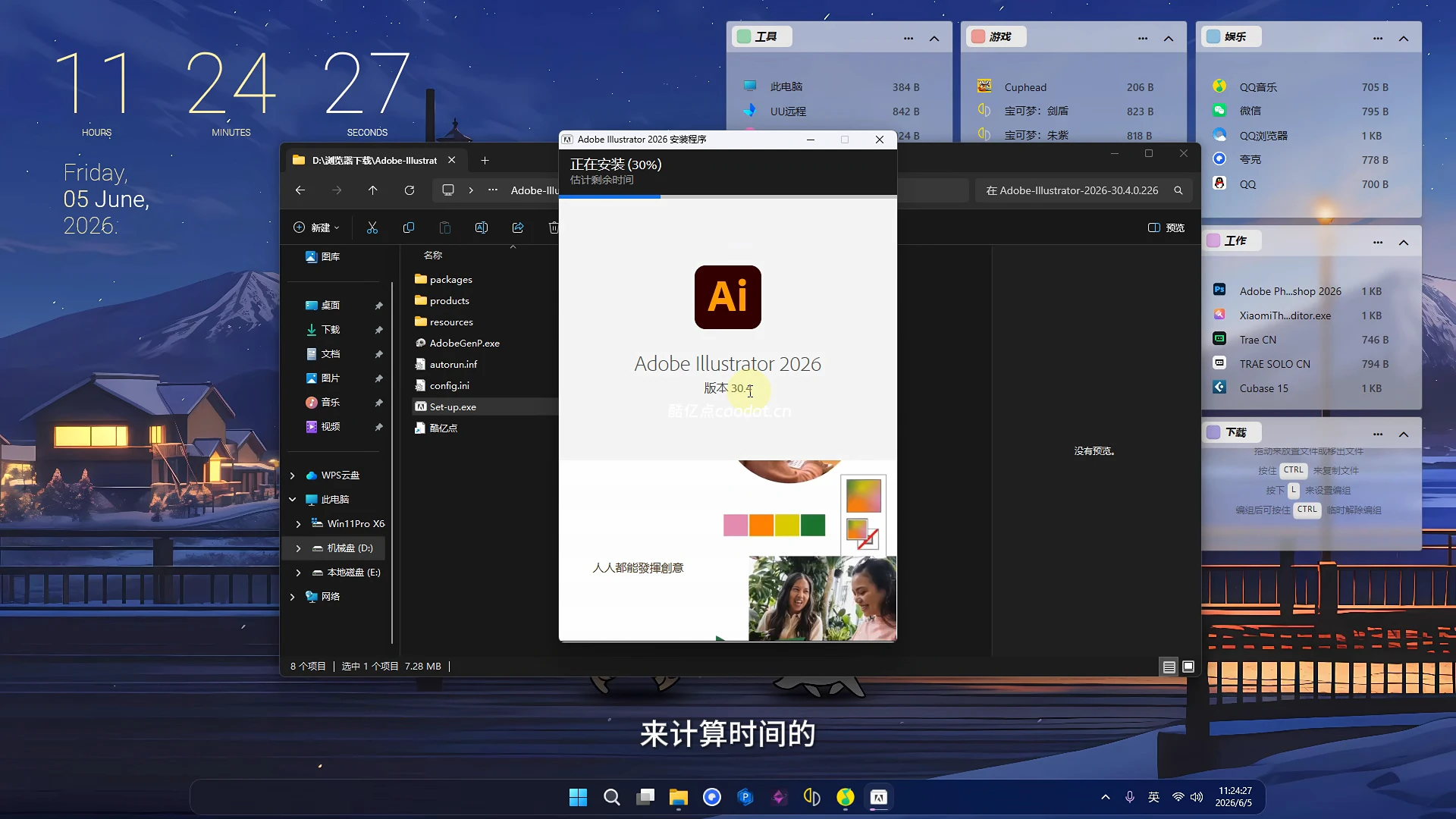Open 下载 in Explorer quick access
The image size is (1456, 819).
click(x=331, y=330)
